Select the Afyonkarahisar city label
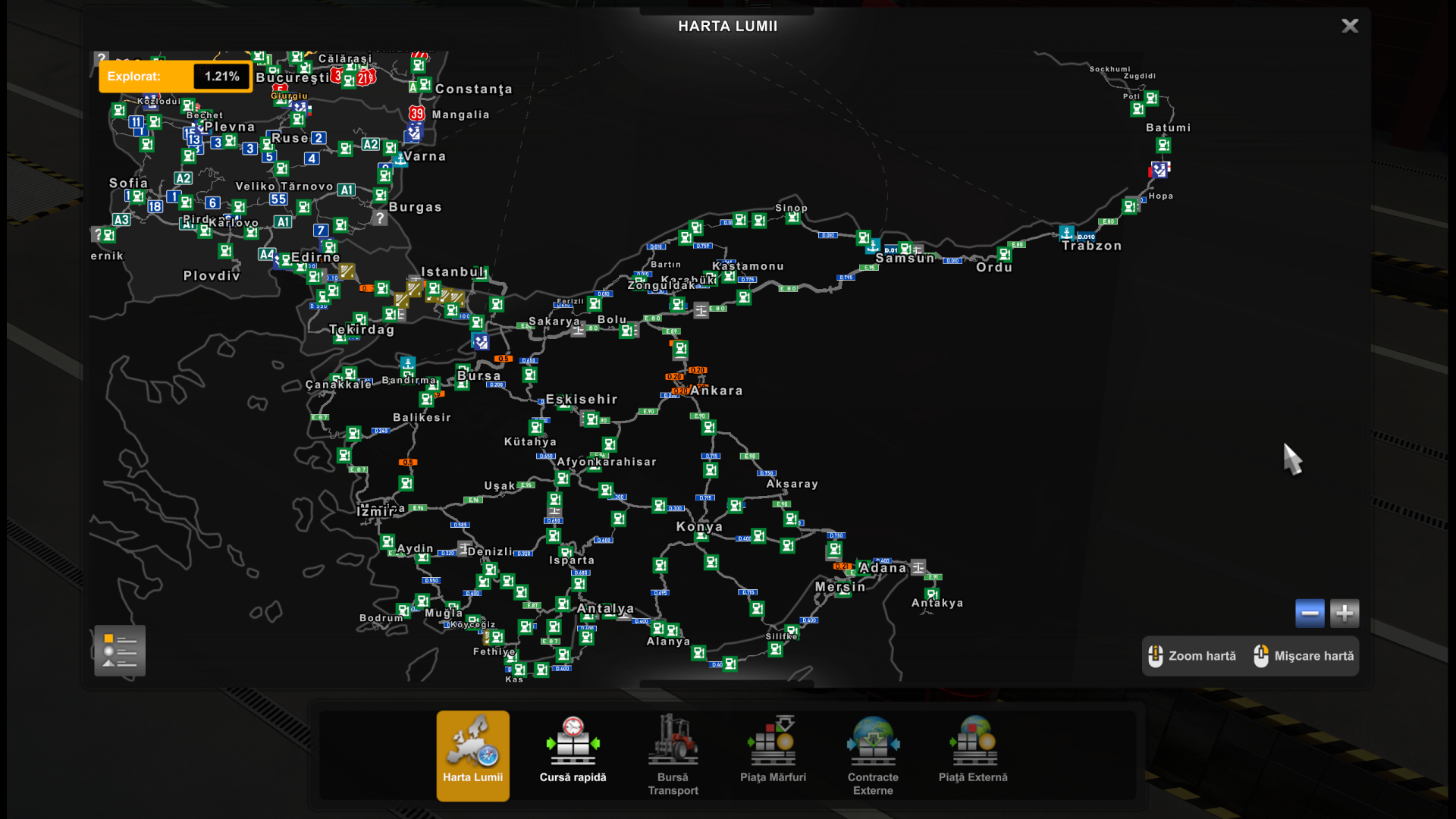 [x=607, y=462]
